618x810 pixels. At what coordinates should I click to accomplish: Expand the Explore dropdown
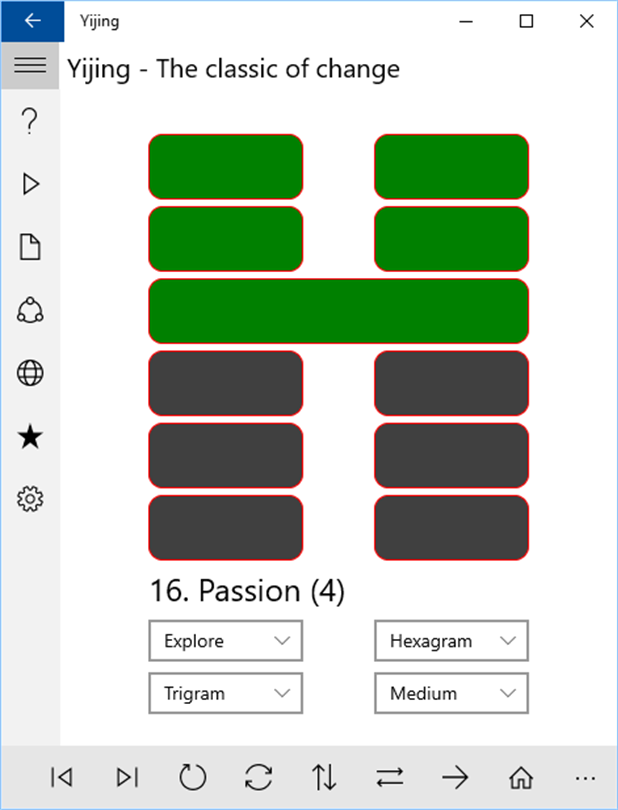pyautogui.click(x=225, y=641)
